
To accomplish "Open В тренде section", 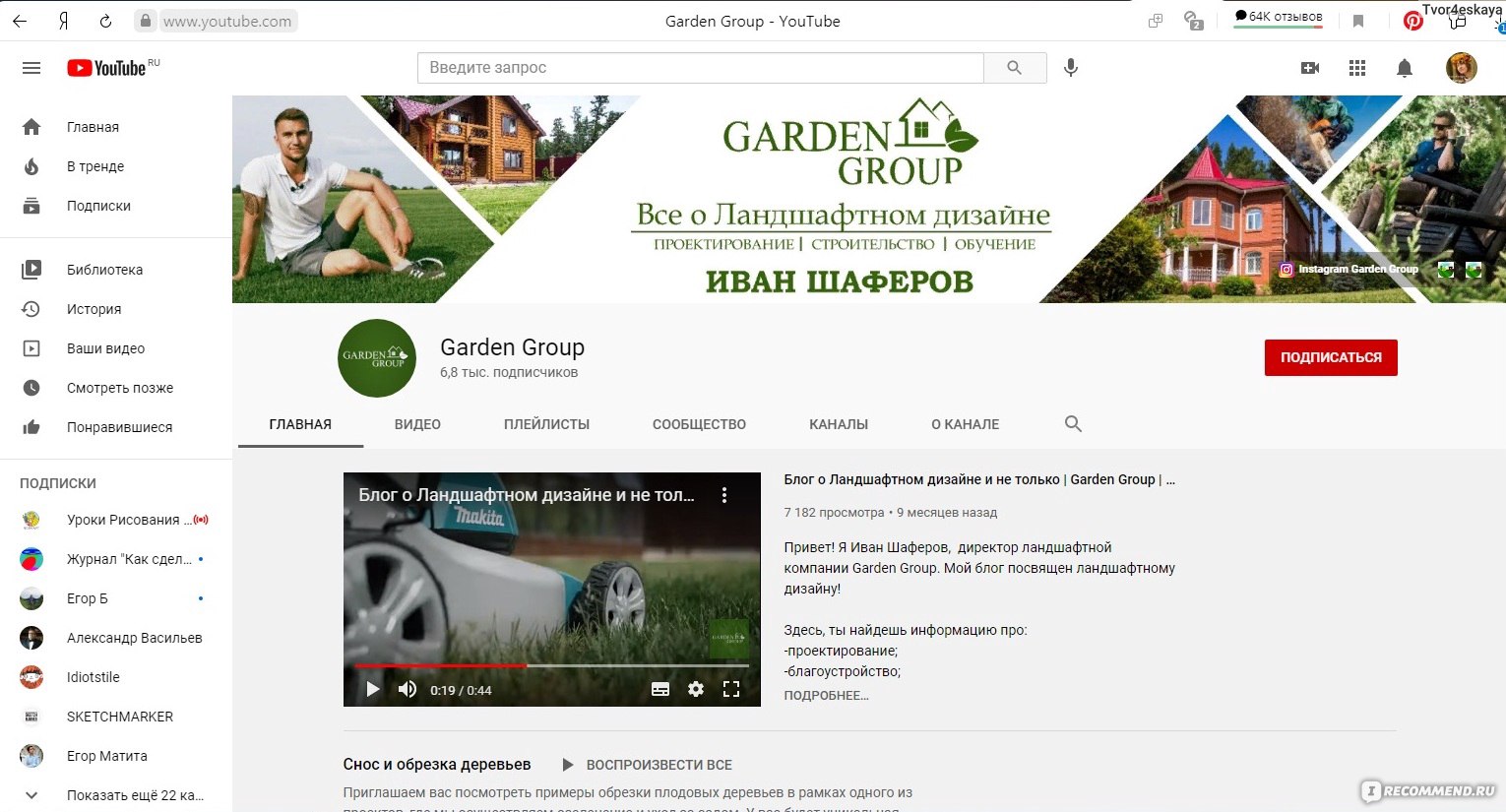I will coord(116,166).
